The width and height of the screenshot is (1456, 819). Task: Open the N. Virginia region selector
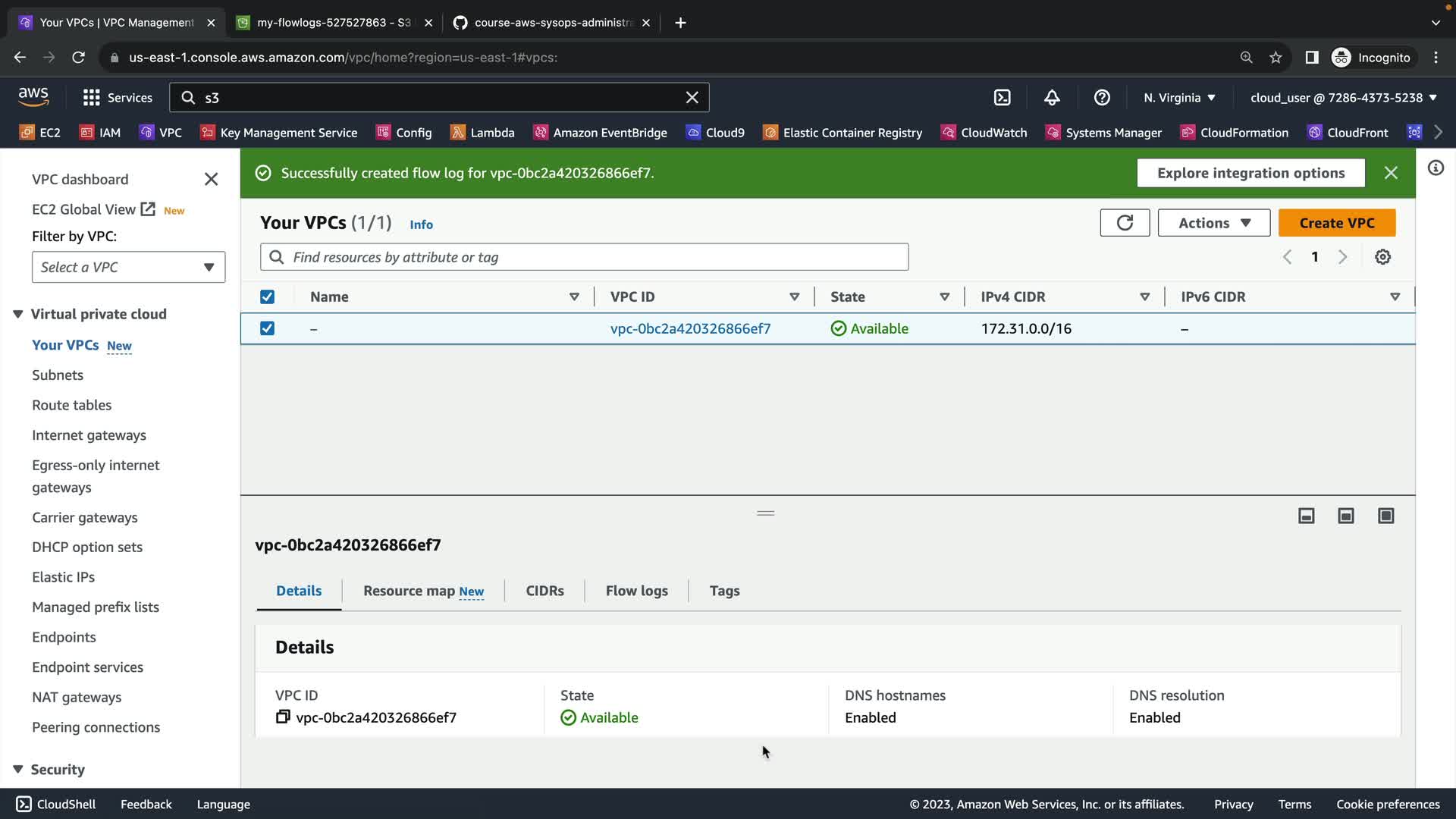(1179, 98)
